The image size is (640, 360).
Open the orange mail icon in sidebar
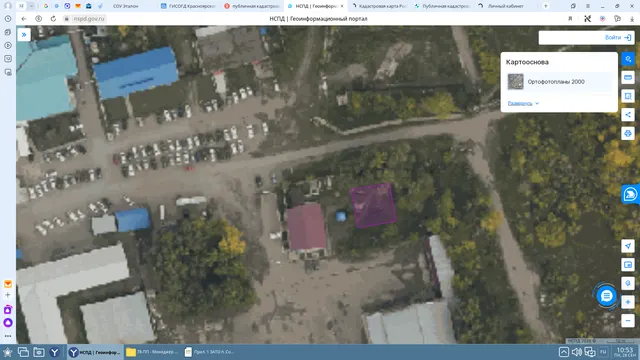(x=8, y=284)
